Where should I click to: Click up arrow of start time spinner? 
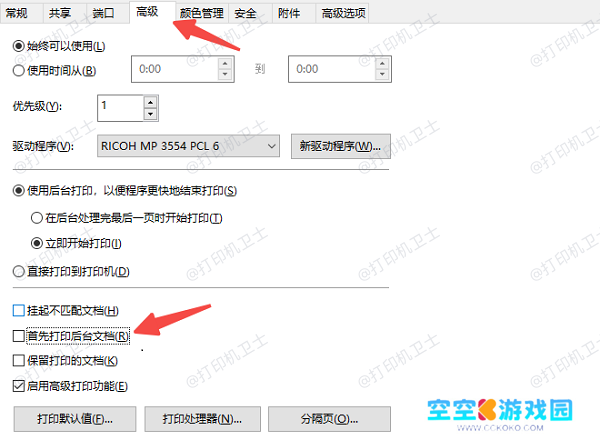(x=225, y=64)
